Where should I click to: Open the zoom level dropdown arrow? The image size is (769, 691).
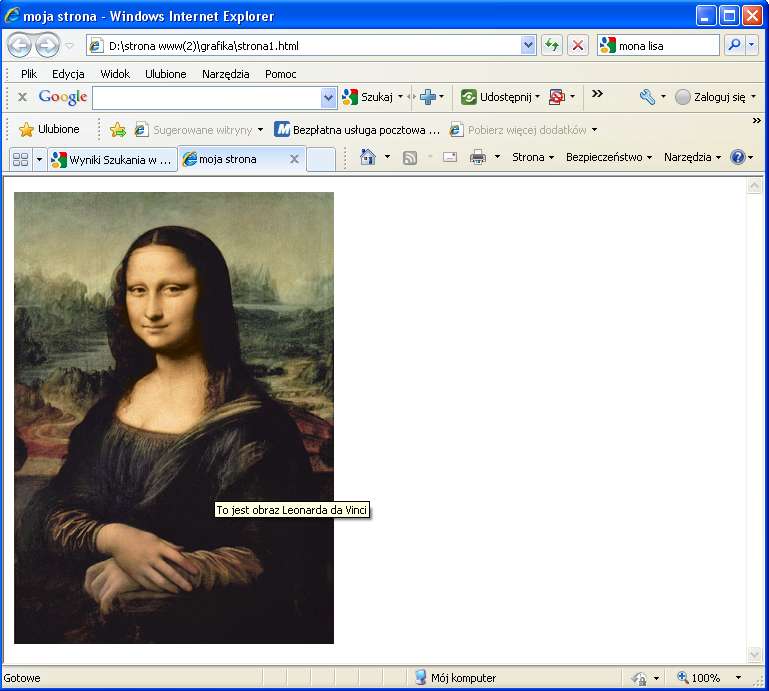pyautogui.click(x=738, y=678)
